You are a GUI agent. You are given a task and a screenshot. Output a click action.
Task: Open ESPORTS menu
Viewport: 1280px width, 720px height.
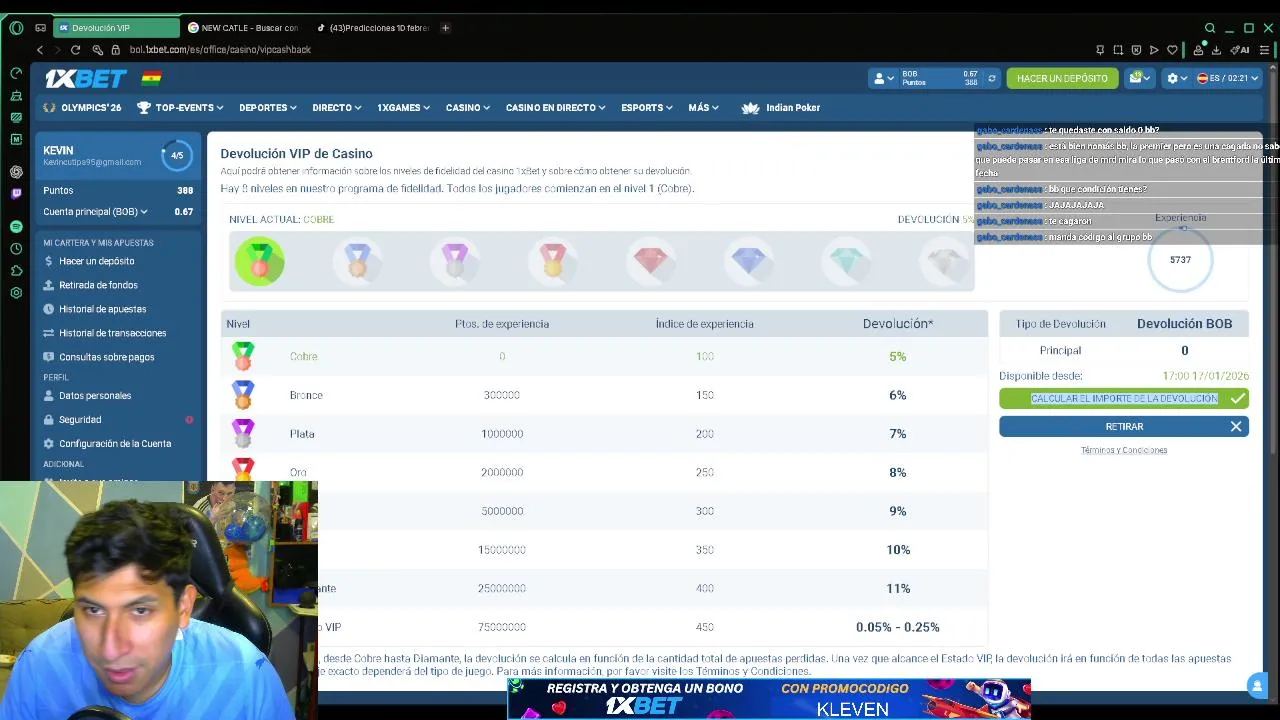point(647,108)
